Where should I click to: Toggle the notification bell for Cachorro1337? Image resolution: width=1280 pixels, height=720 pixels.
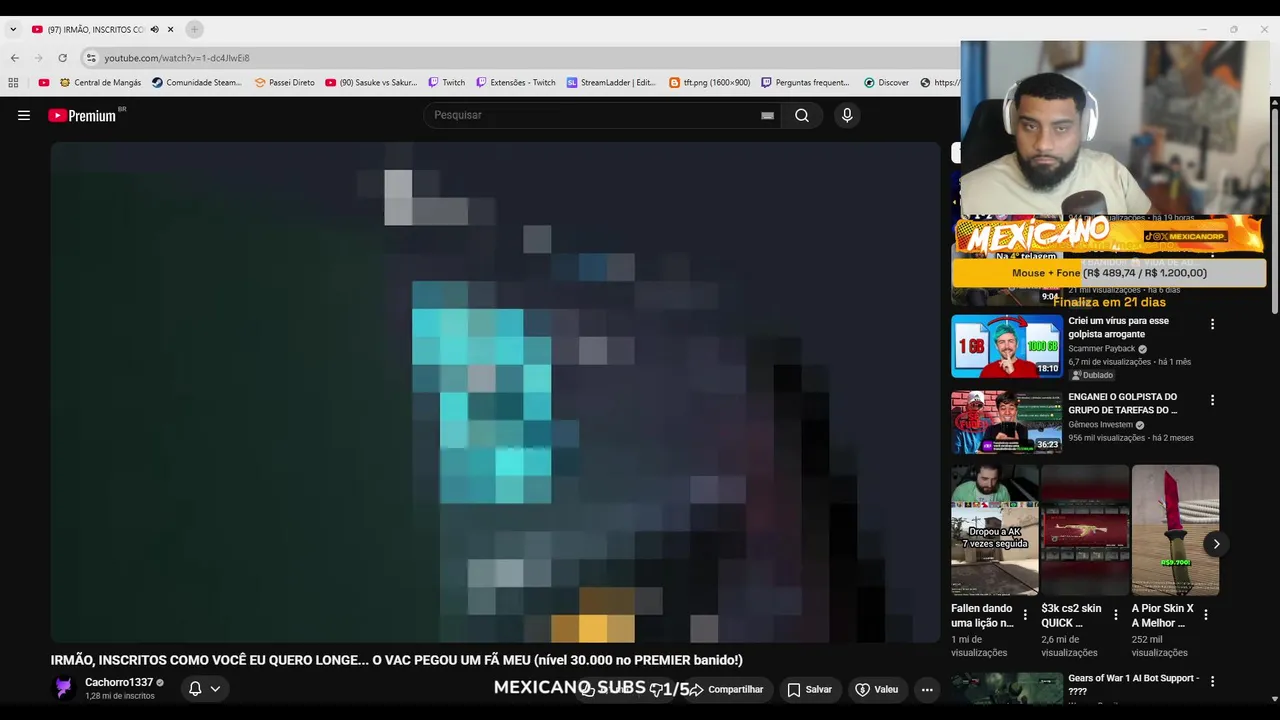[x=195, y=688]
